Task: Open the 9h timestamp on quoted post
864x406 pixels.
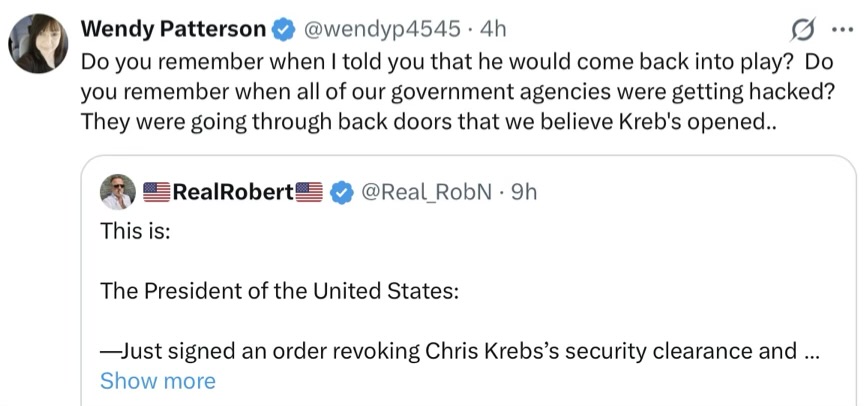Action: [523, 192]
